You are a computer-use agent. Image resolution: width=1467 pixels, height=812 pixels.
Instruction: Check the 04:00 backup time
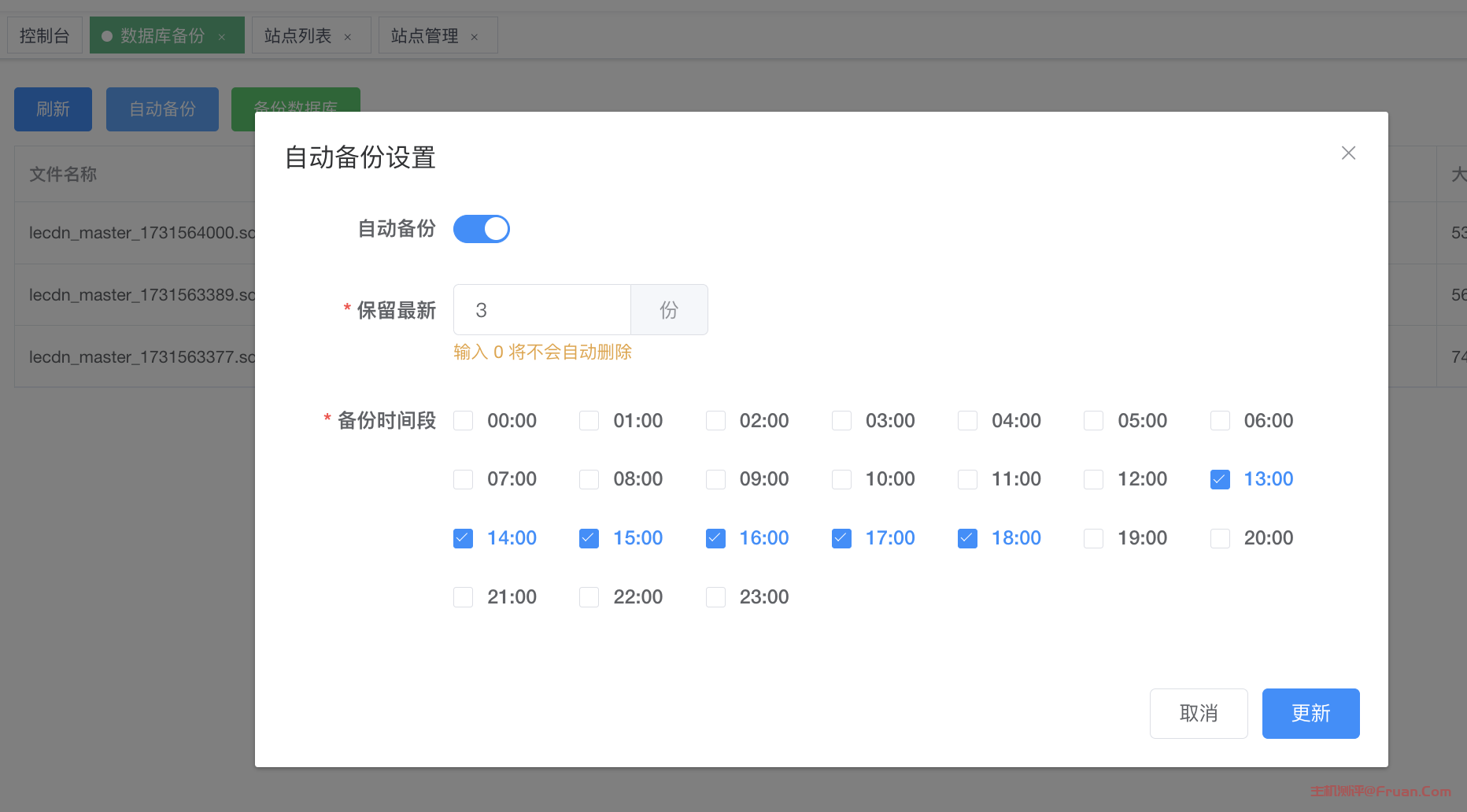[967, 421]
